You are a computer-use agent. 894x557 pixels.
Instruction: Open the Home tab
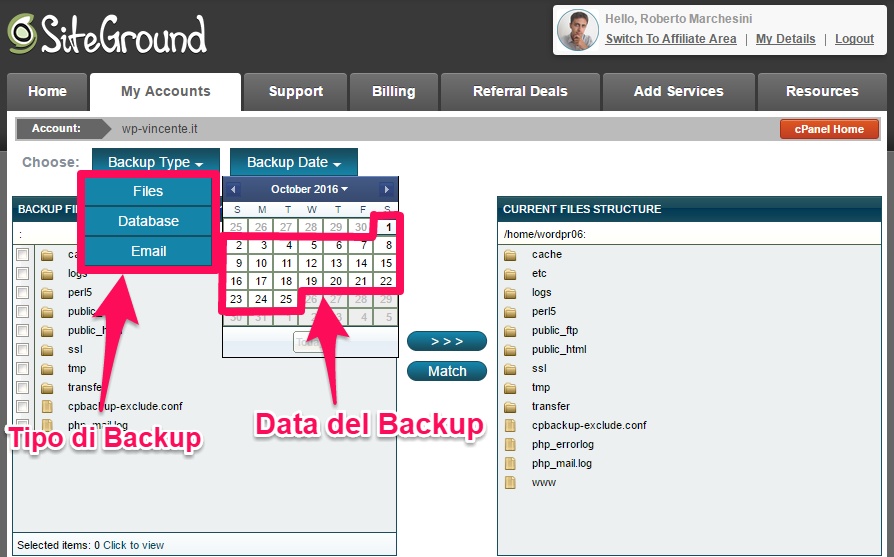[47, 92]
